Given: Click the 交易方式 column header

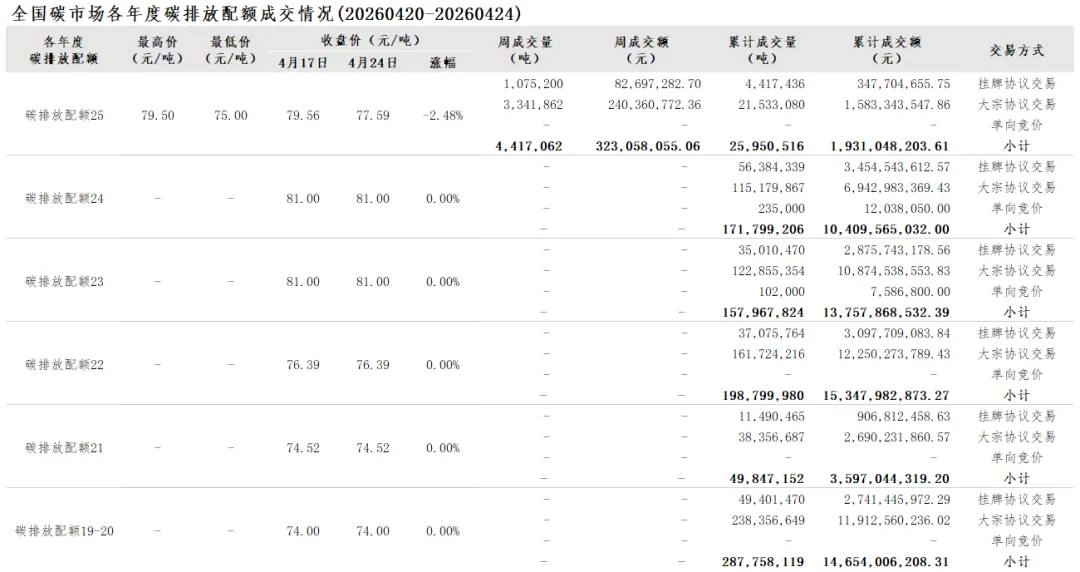Looking at the screenshot, I should click(x=1017, y=50).
